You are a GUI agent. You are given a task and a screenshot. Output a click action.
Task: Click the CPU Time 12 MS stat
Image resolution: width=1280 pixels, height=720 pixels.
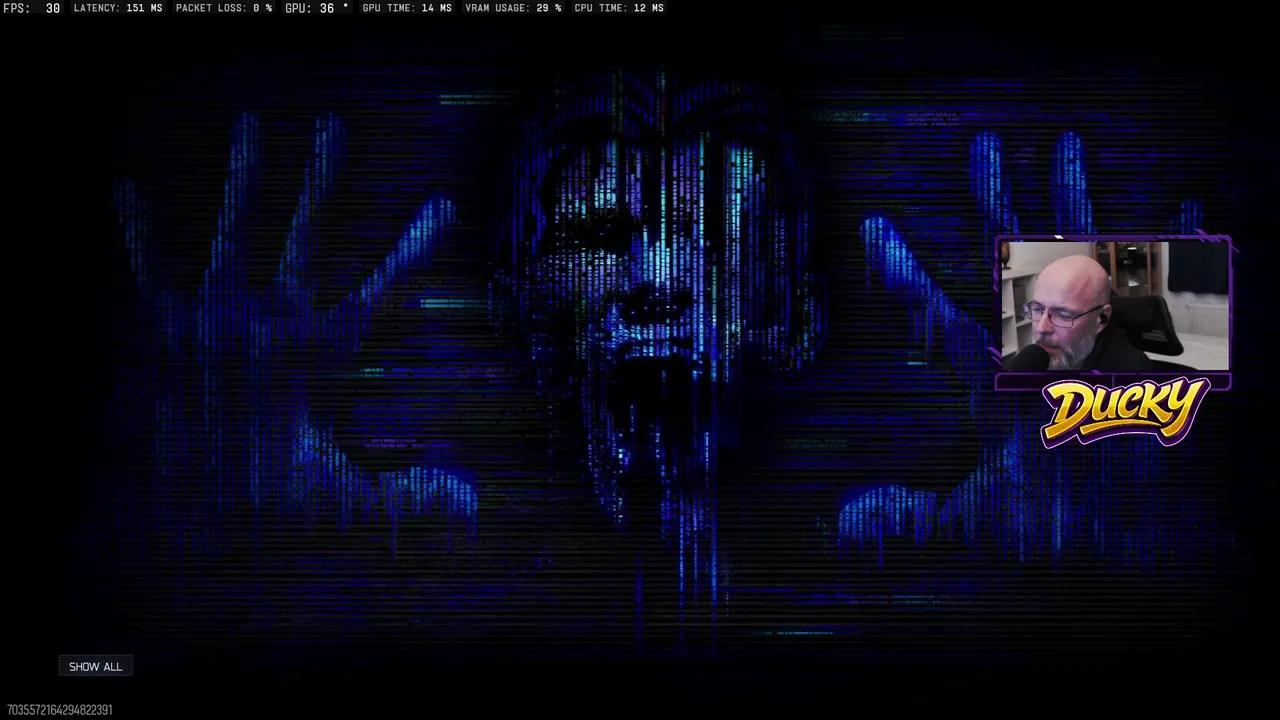click(x=618, y=8)
